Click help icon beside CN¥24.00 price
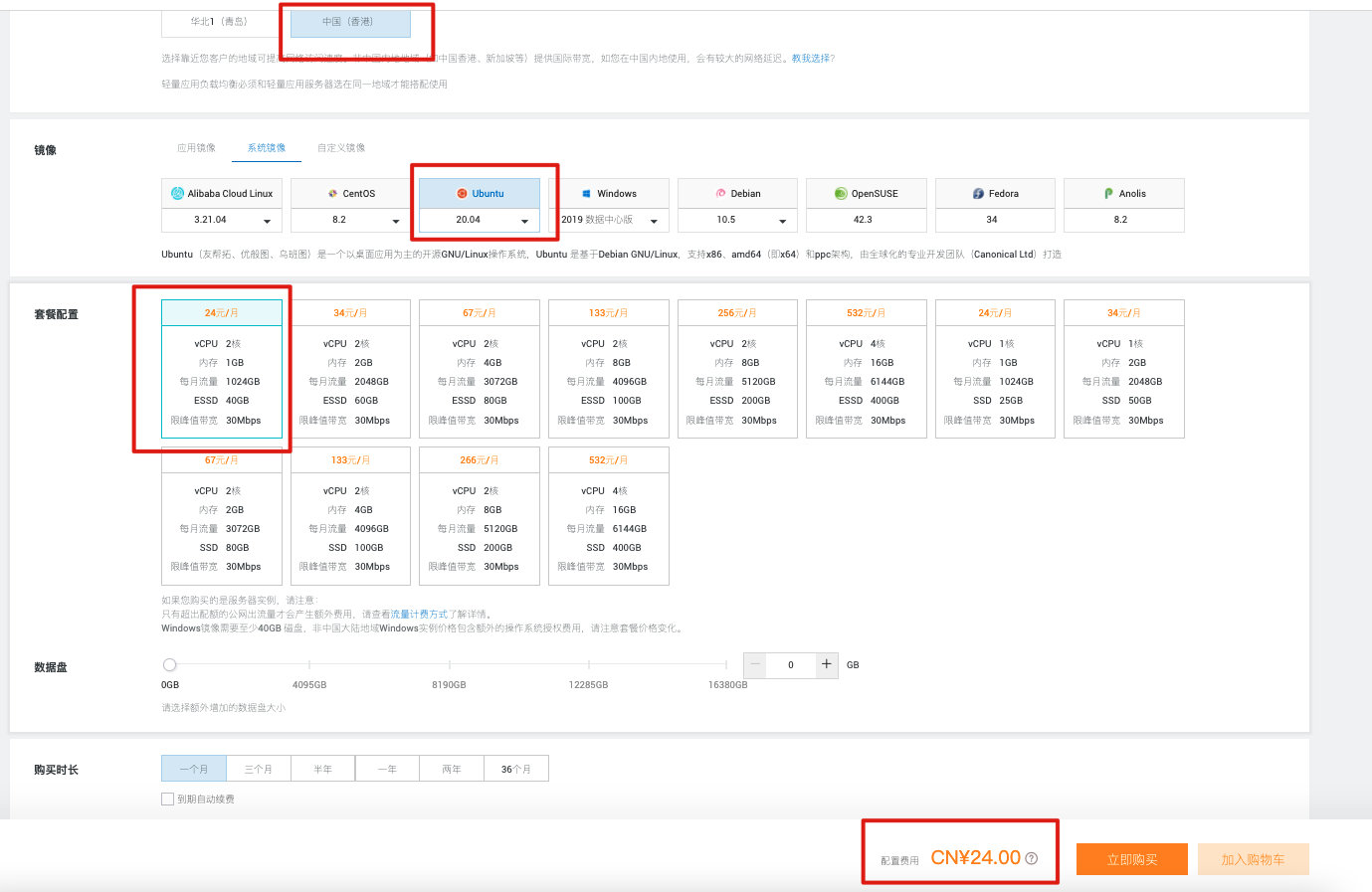Viewport: 1372px width, 892px height. click(1032, 858)
